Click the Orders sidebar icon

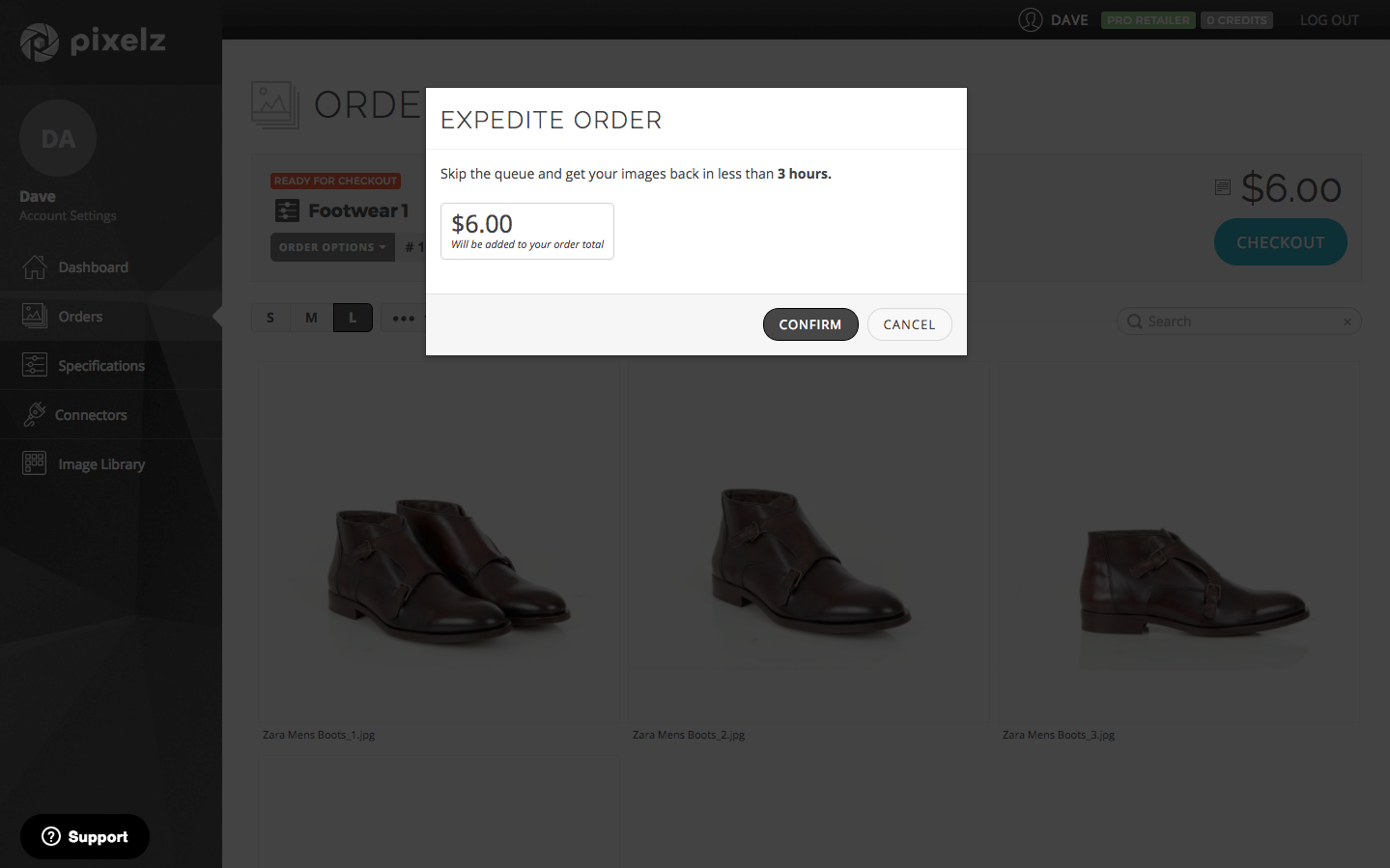point(35,316)
